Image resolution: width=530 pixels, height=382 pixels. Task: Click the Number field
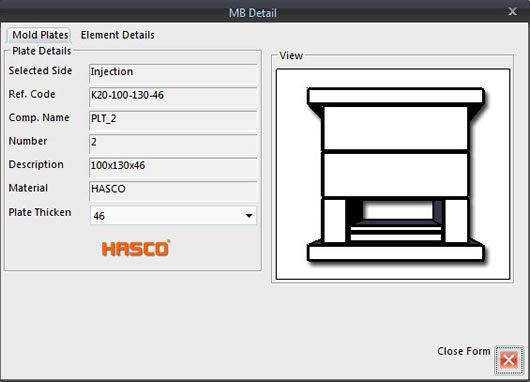pos(173,144)
